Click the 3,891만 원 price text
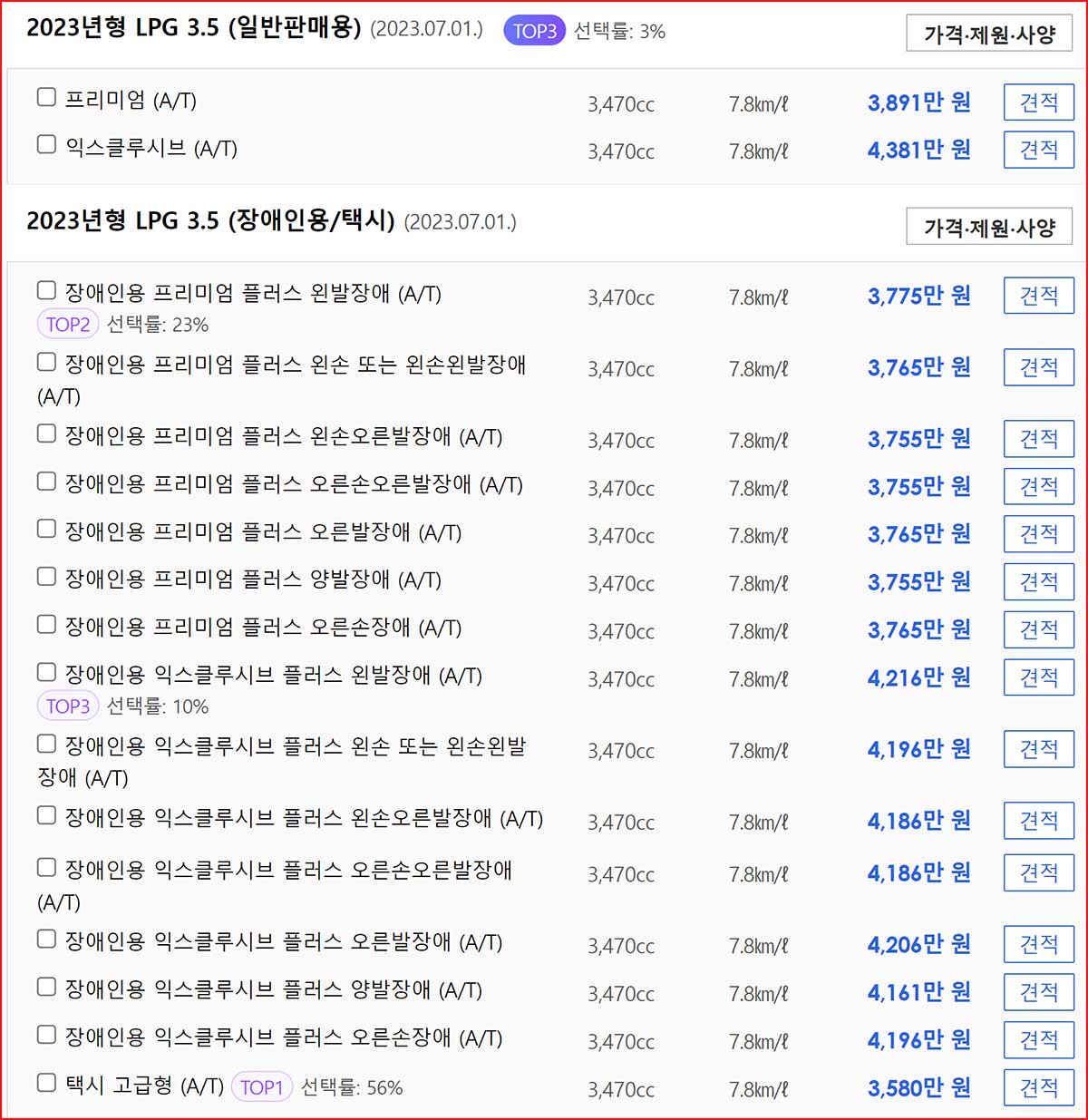 coord(918,102)
